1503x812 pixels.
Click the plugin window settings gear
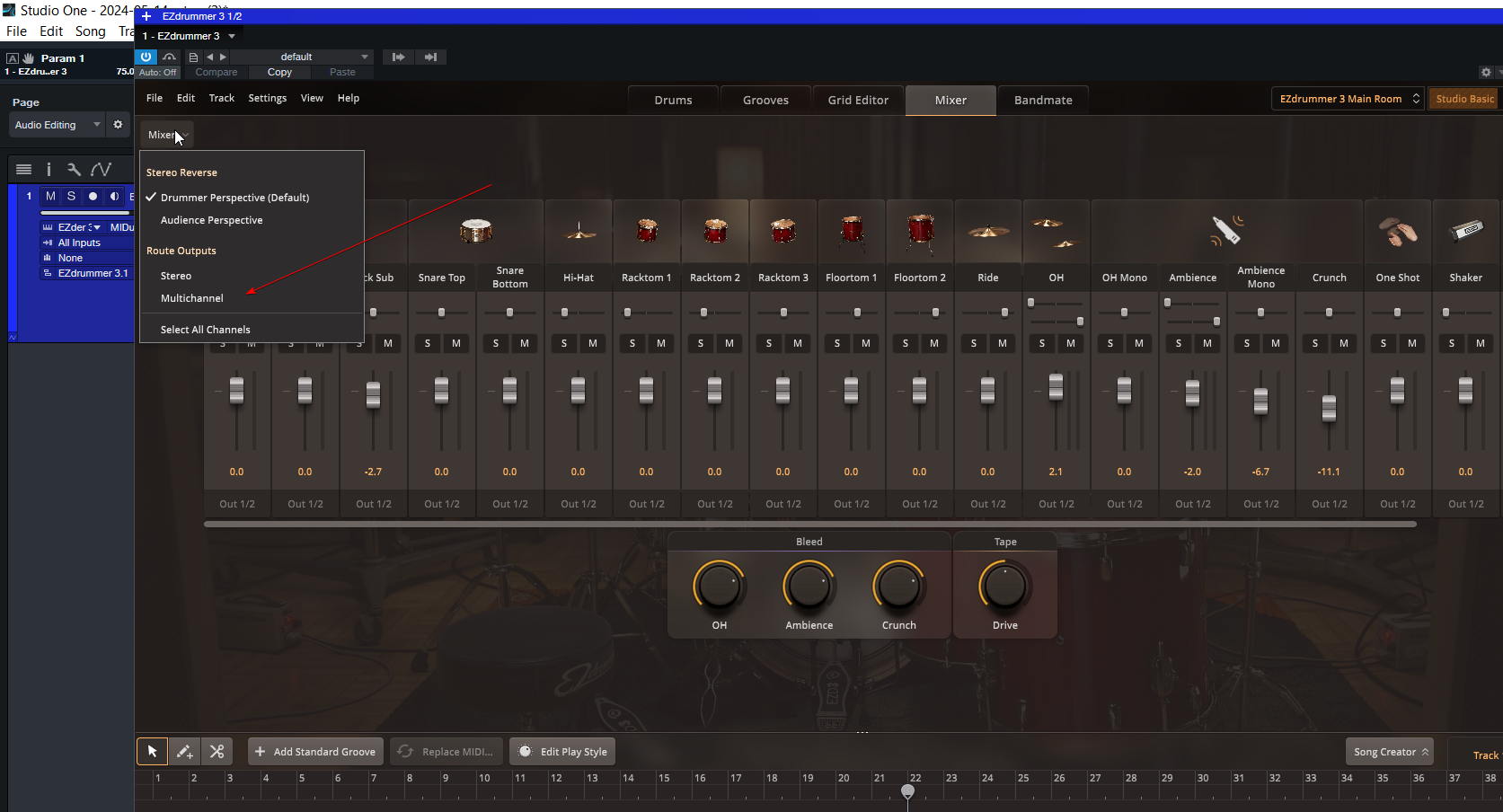1486,72
